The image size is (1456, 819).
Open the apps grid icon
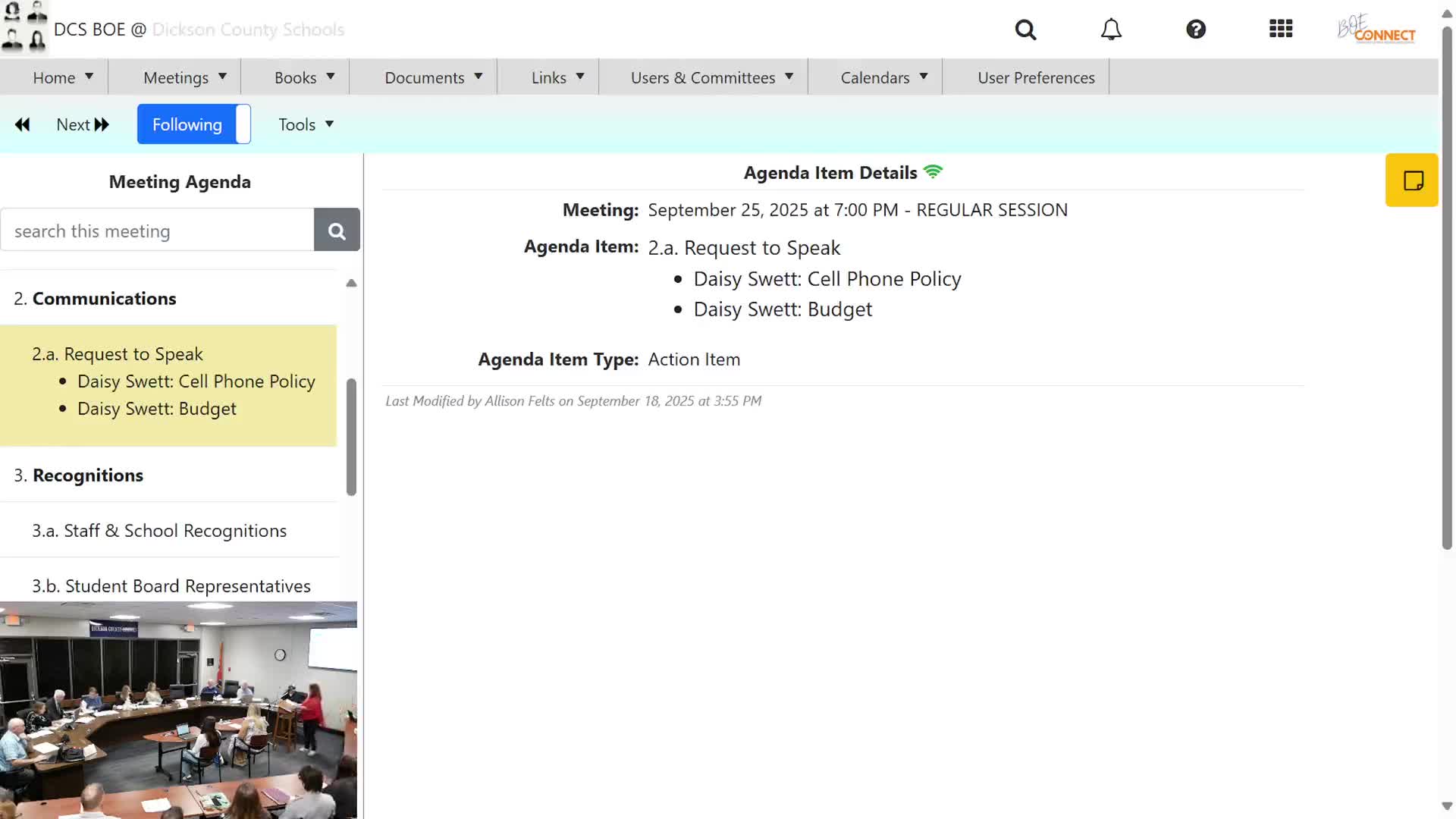tap(1281, 30)
